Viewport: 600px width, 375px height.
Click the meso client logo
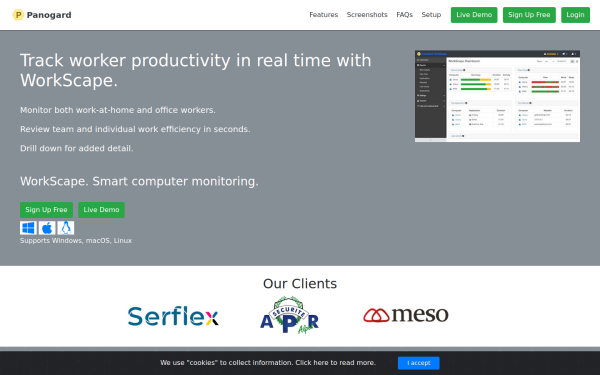[406, 315]
